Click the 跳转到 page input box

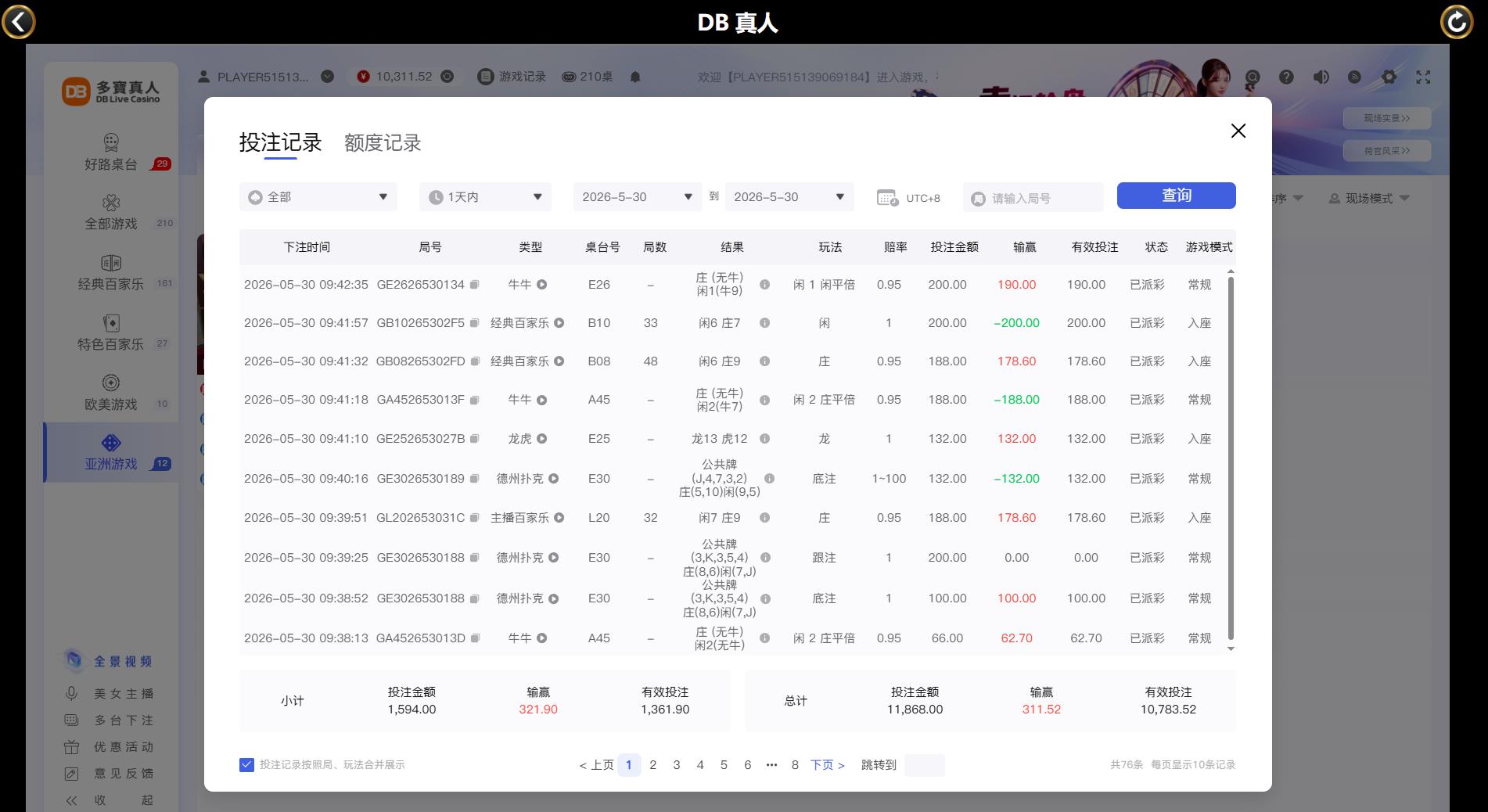[924, 765]
